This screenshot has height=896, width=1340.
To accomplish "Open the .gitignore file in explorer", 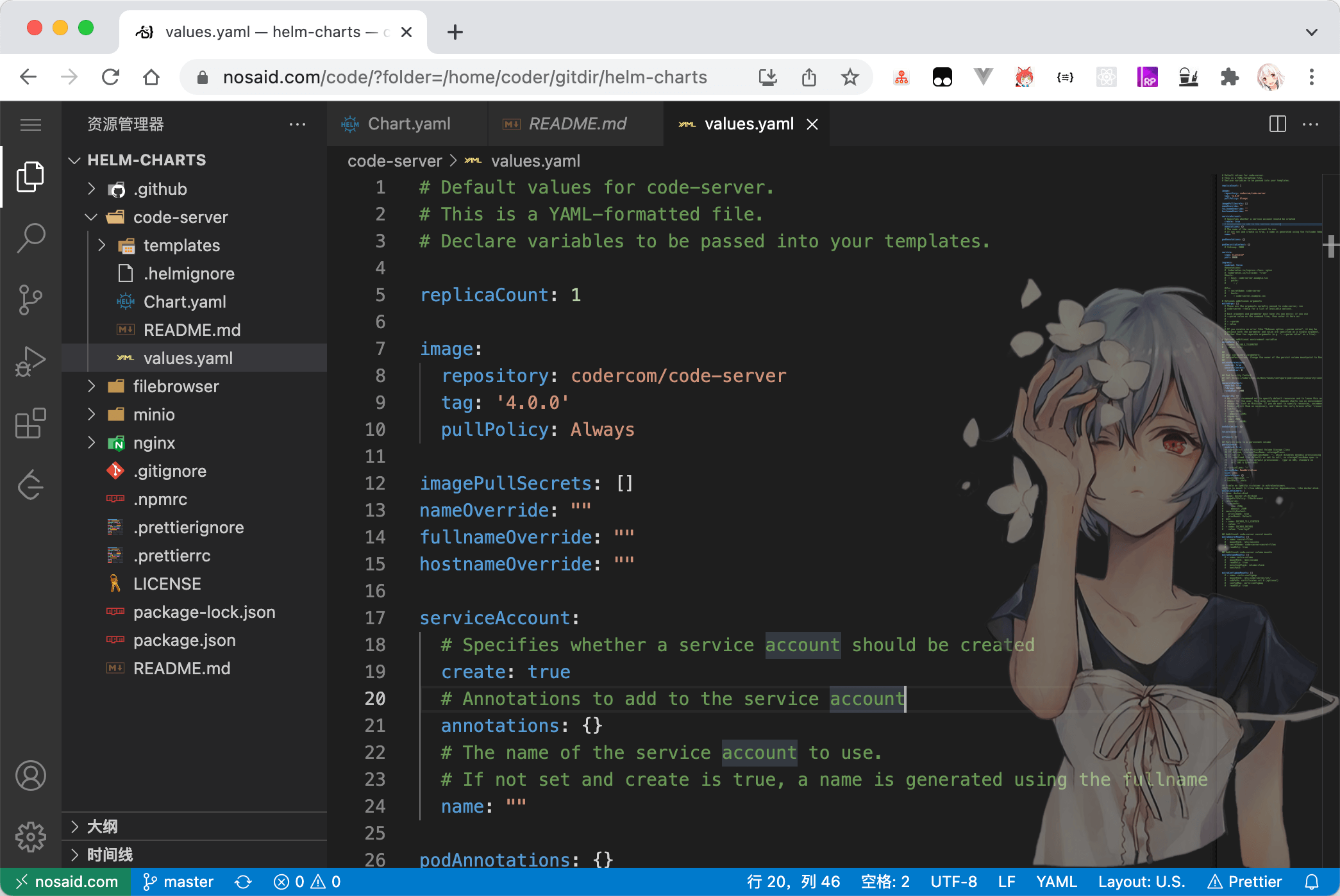I will tap(169, 471).
